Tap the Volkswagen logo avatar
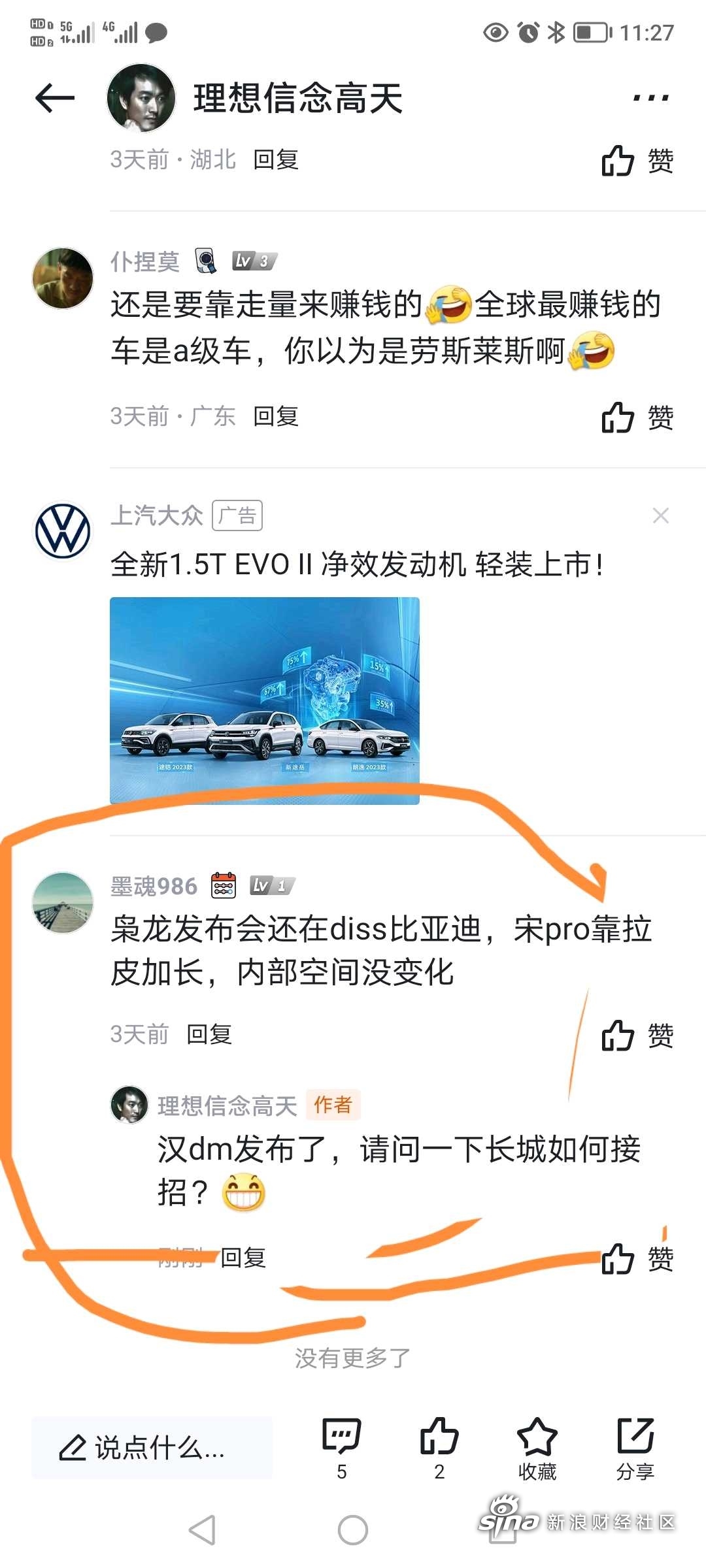The width and height of the screenshot is (706, 1568). 63,531
